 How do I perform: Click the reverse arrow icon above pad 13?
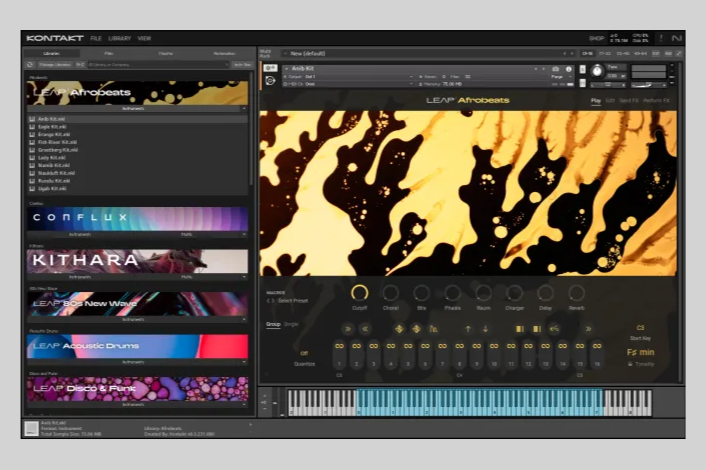(x=554, y=329)
